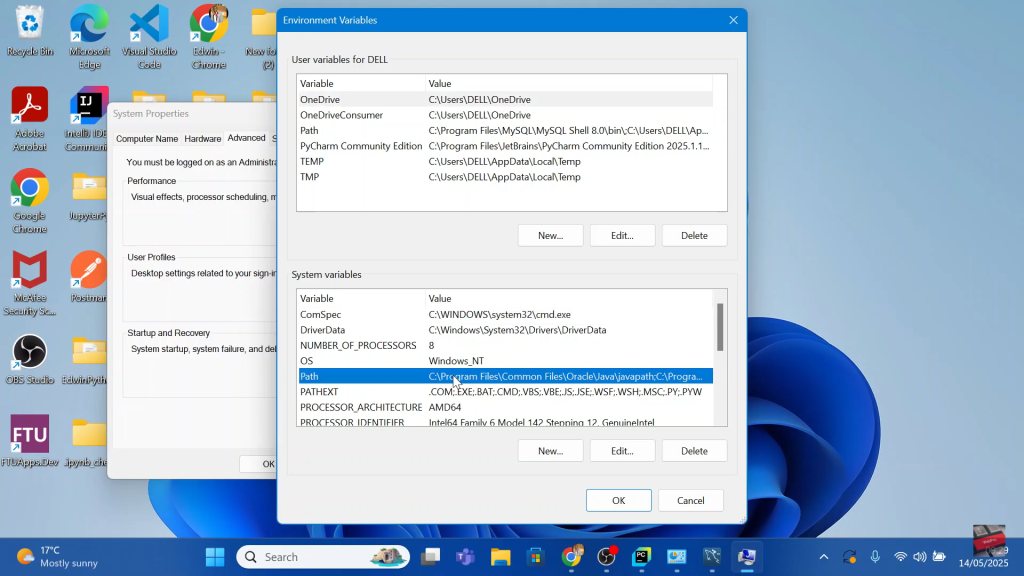Click the taskbar Search box

coord(323,557)
